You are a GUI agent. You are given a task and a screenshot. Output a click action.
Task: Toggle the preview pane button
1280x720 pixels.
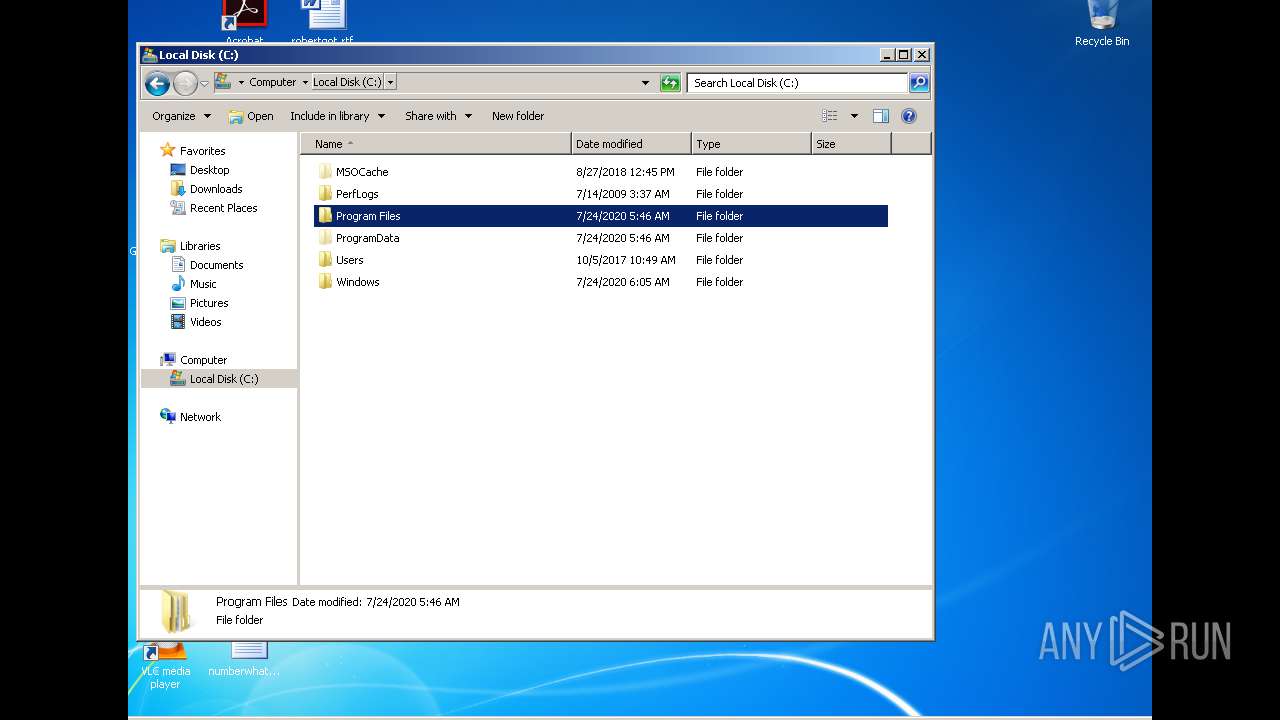[x=881, y=116]
